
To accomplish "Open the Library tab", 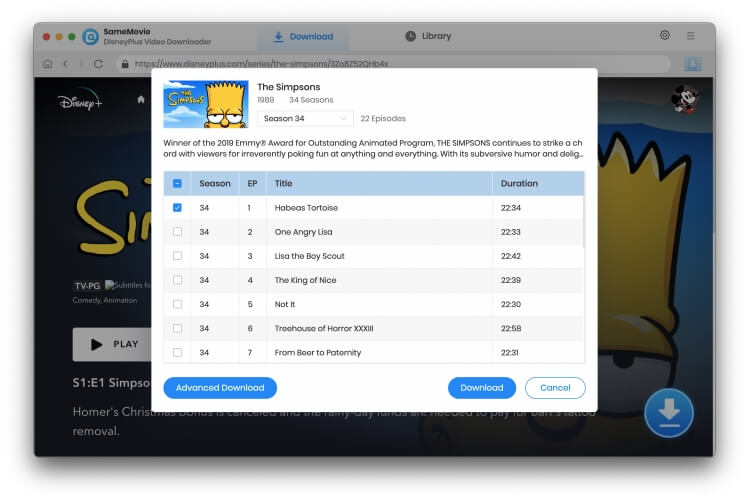I will (428, 37).
